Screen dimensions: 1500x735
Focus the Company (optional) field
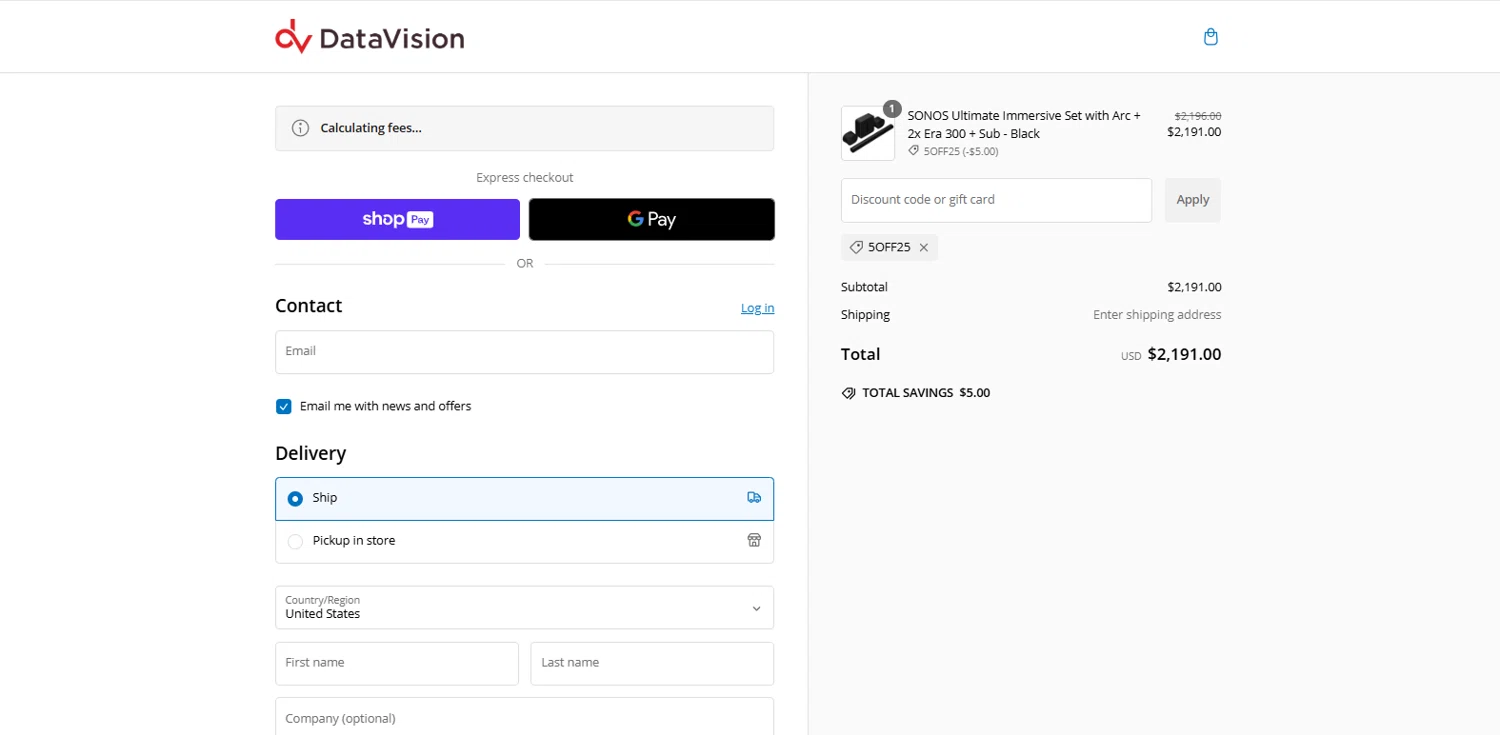click(x=524, y=717)
